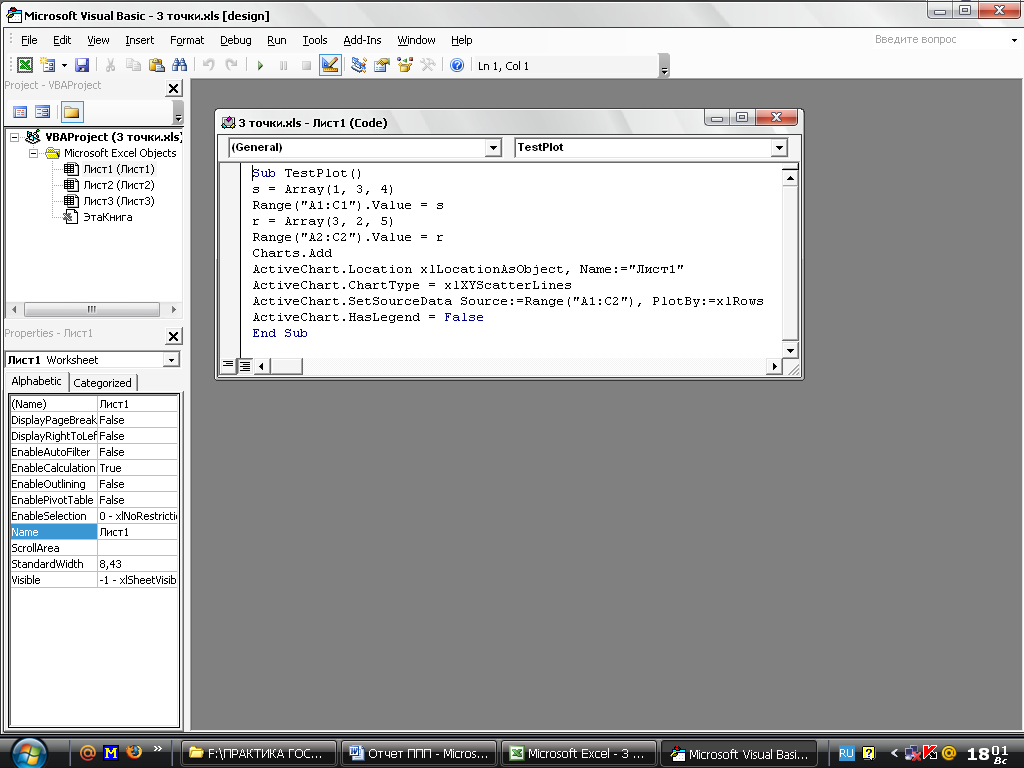Viewport: 1024px width, 768px height.
Task: Click code window horizontal scroll right arrow
Action: pos(774,366)
